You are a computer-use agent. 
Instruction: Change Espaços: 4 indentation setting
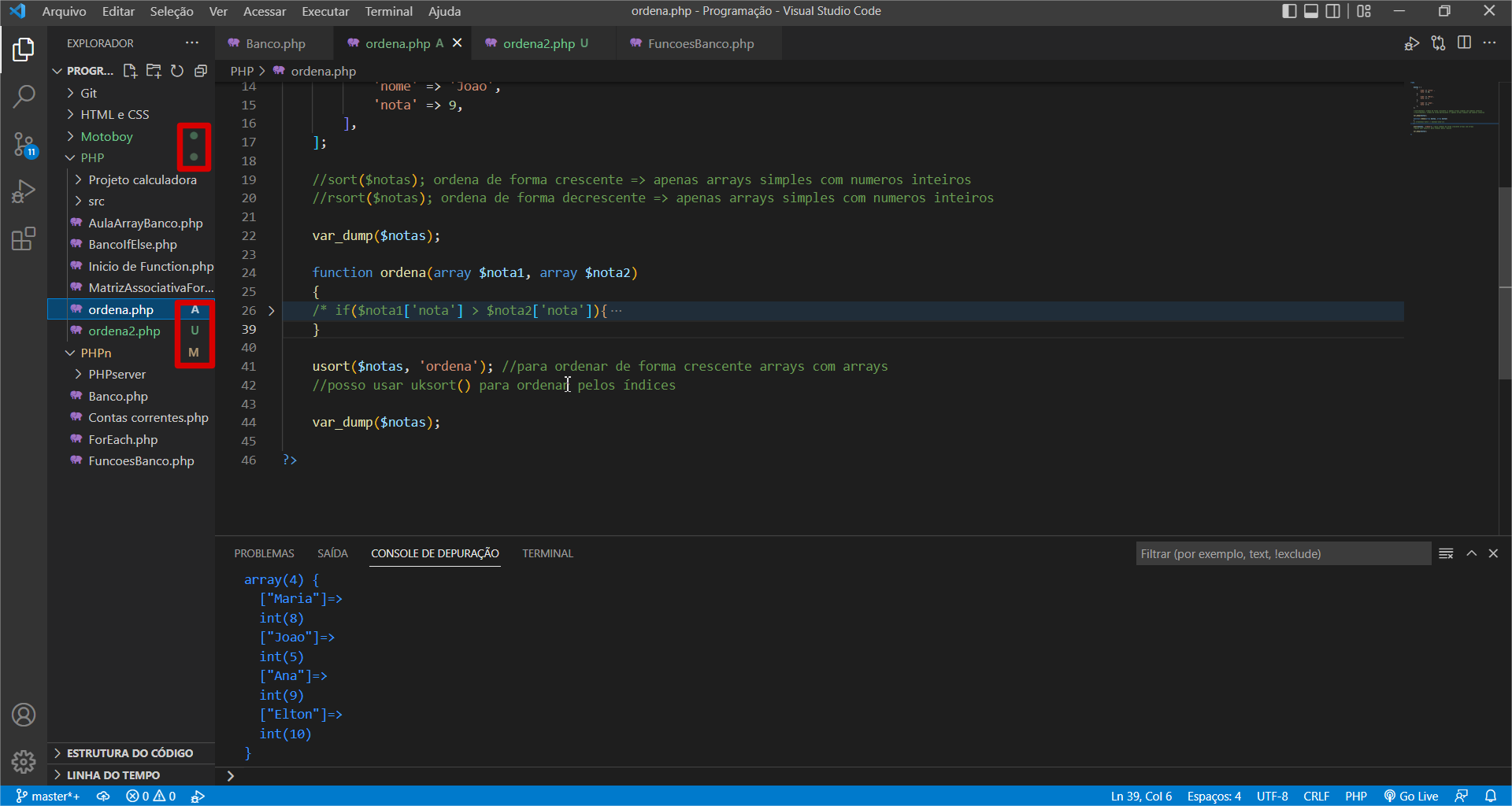tap(1214, 796)
